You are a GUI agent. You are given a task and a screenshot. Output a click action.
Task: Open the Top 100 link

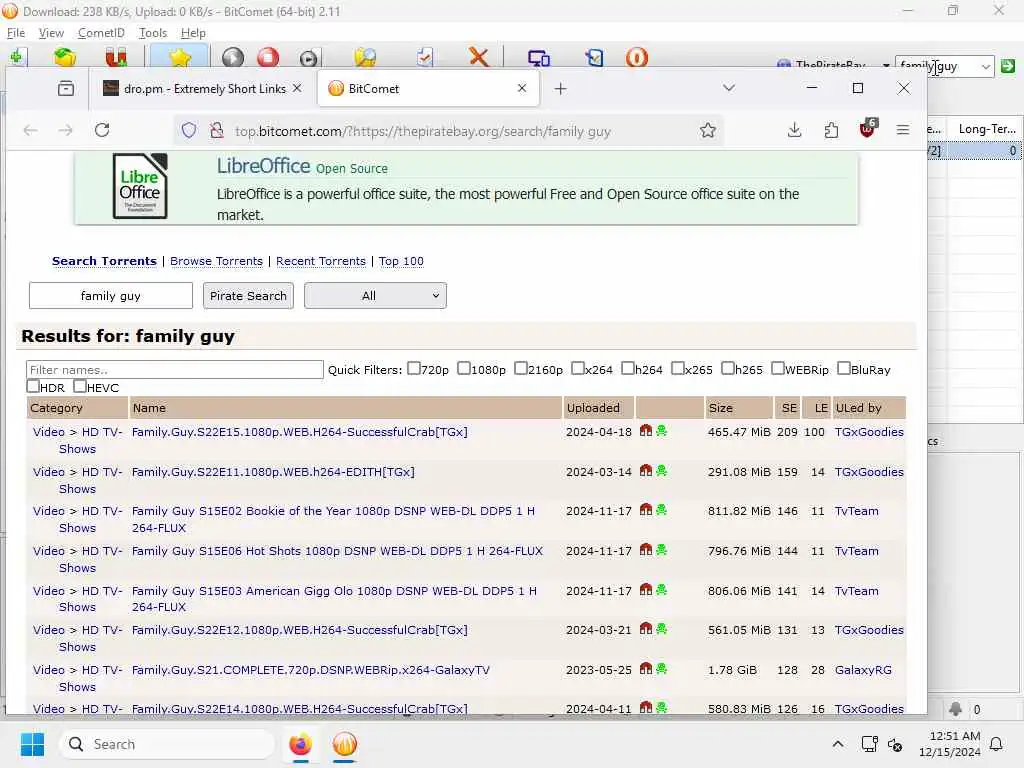pyautogui.click(x=401, y=261)
